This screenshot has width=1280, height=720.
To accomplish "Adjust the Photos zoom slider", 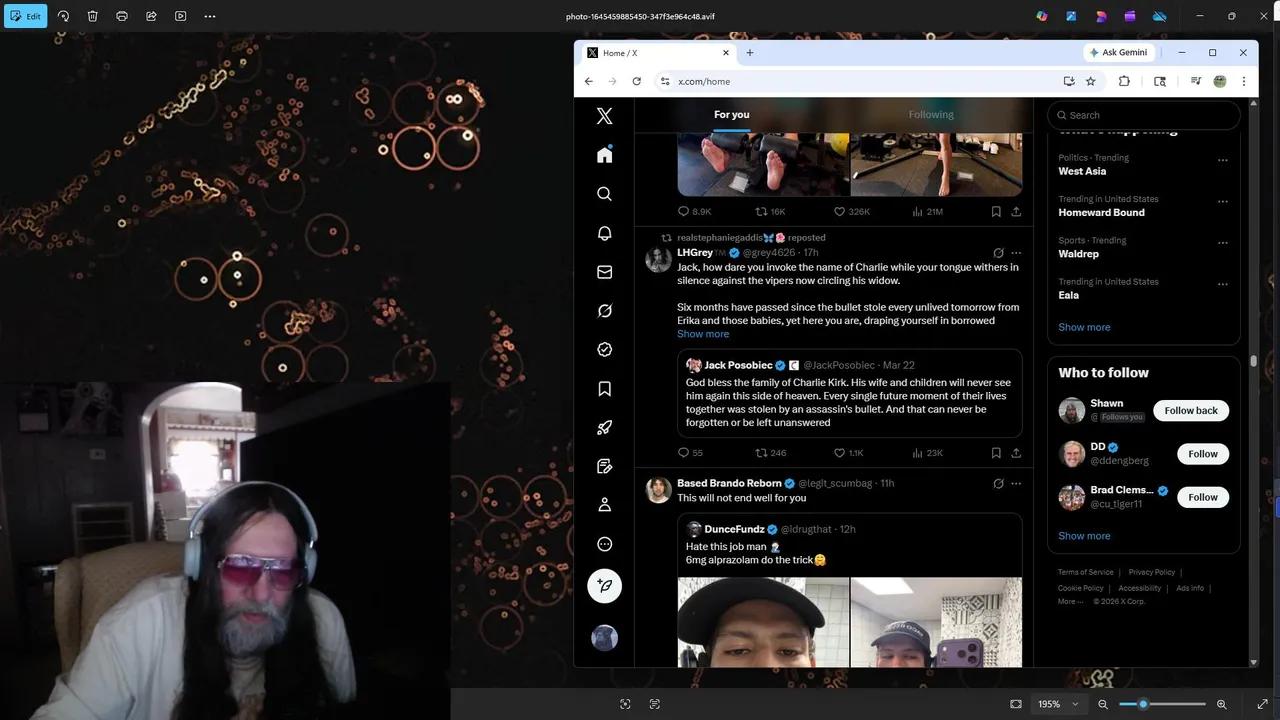I will 1162,704.
